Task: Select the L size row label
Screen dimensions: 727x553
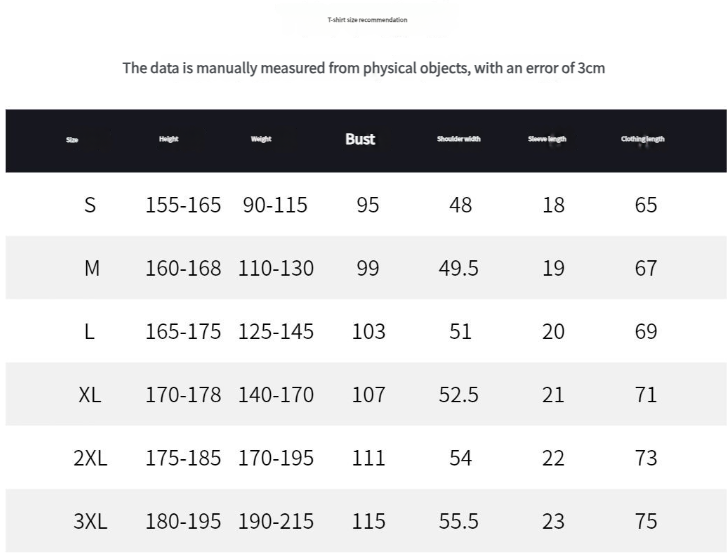Action: 89,331
